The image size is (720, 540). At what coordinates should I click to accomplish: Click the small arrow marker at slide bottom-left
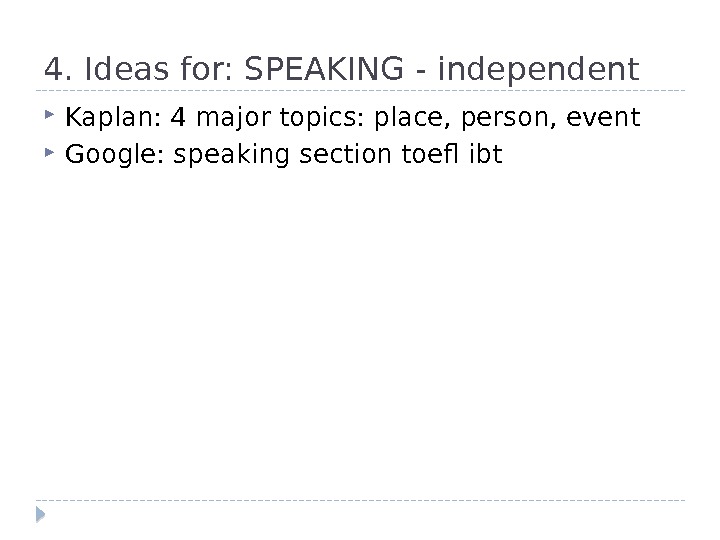point(40,516)
